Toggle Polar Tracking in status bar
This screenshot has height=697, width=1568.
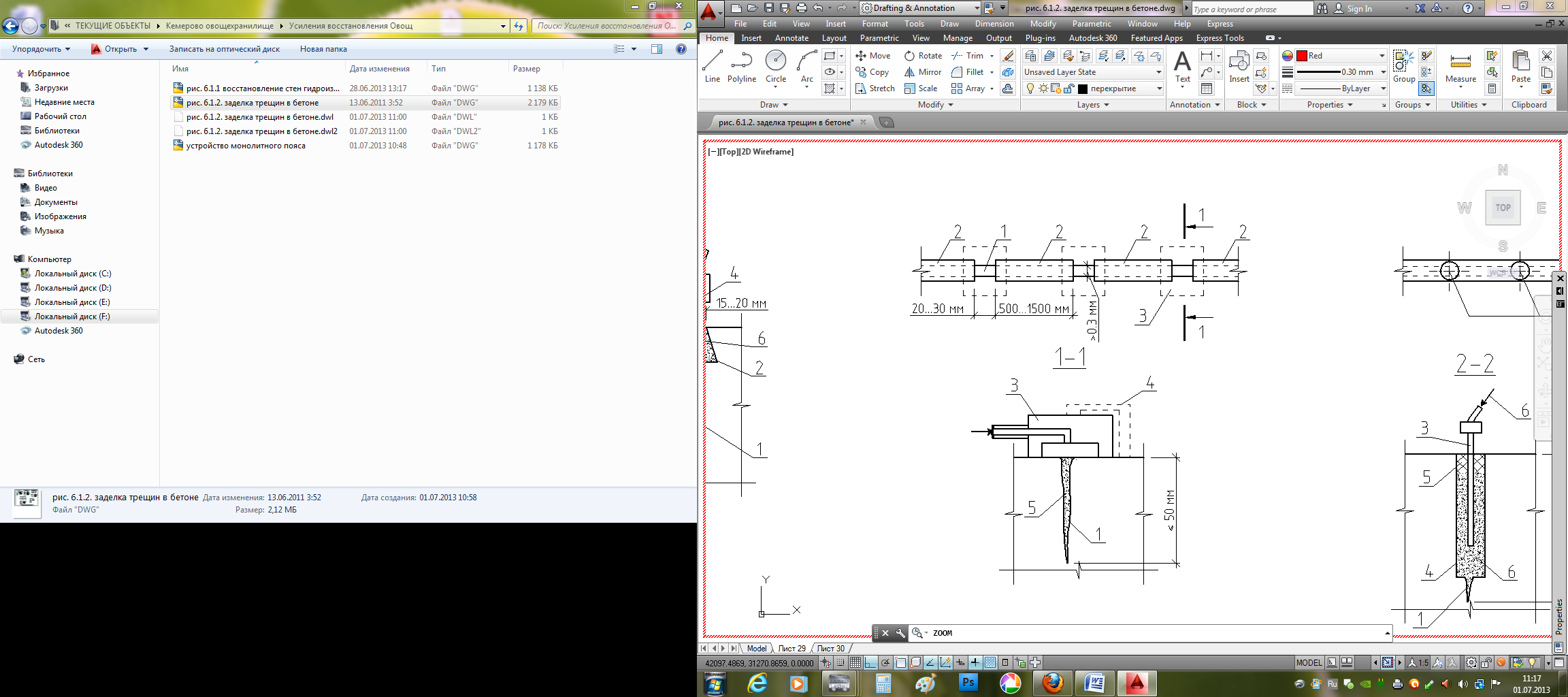[885, 662]
